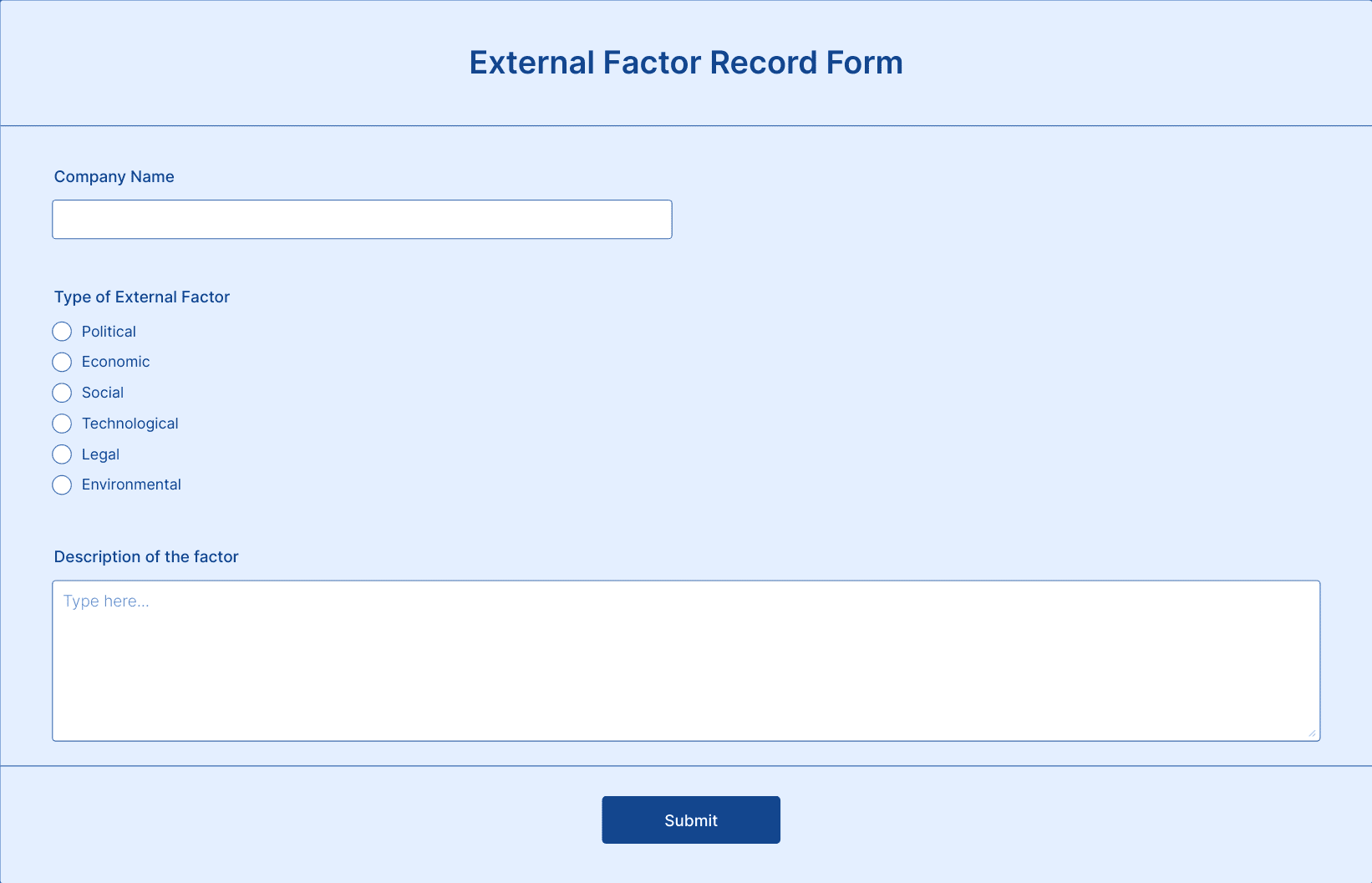Focus the Description of the factor textarea
The height and width of the screenshot is (883, 1372).
[x=686, y=661]
